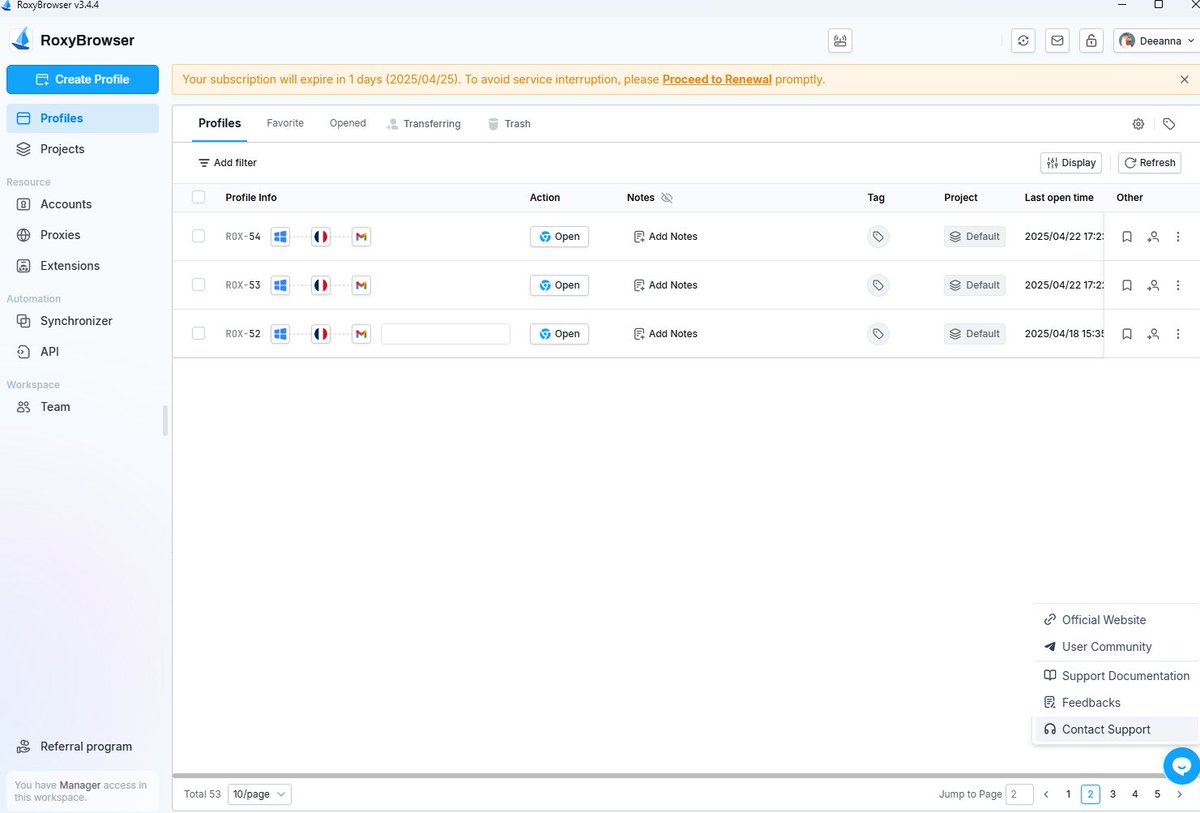Viewport: 1200px width, 813px height.
Task: Switch to the Opened tab
Action: [348, 123]
